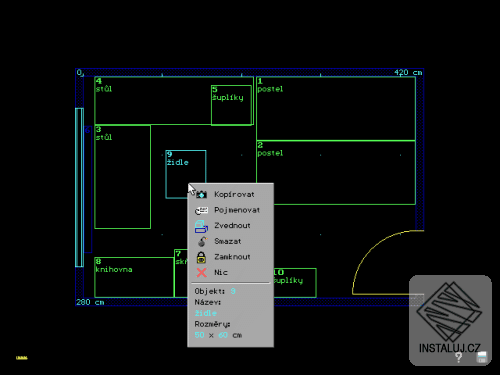Click the camera icon next to Kopírovat
The image size is (500, 375).
pos(201,194)
